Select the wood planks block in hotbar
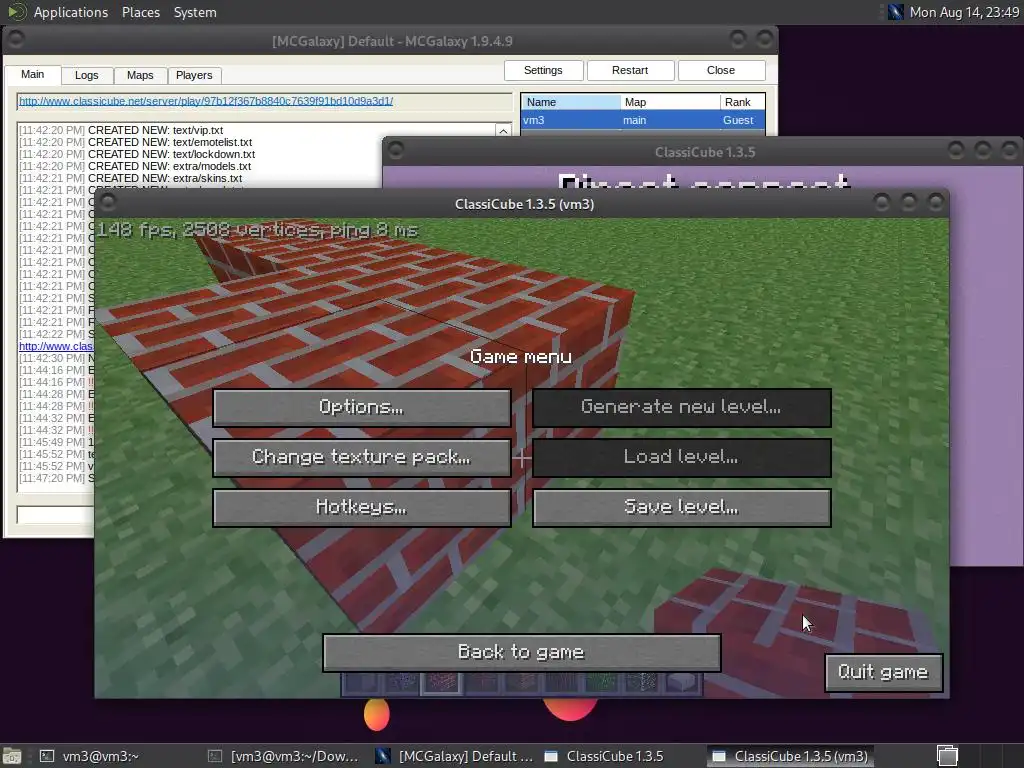 (x=521, y=683)
